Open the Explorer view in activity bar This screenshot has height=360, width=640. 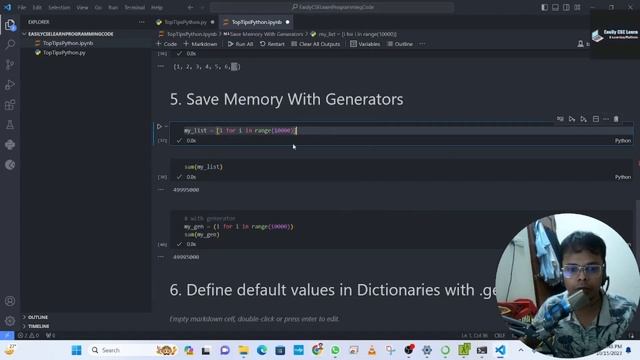pos(10,25)
